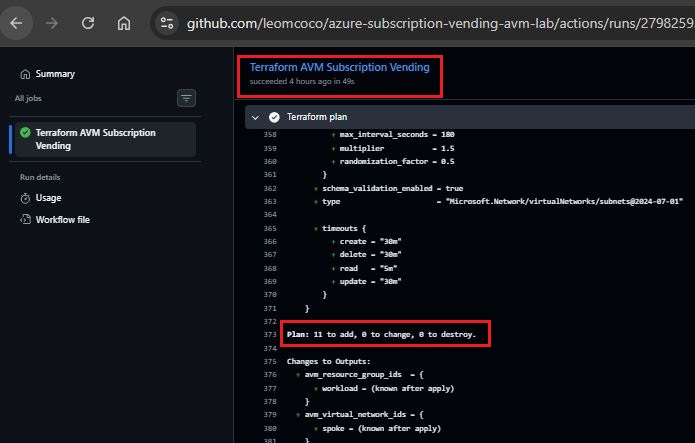This screenshot has width=695, height=443.
Task: Click the Usage stopwatch icon
Action: (x=25, y=198)
